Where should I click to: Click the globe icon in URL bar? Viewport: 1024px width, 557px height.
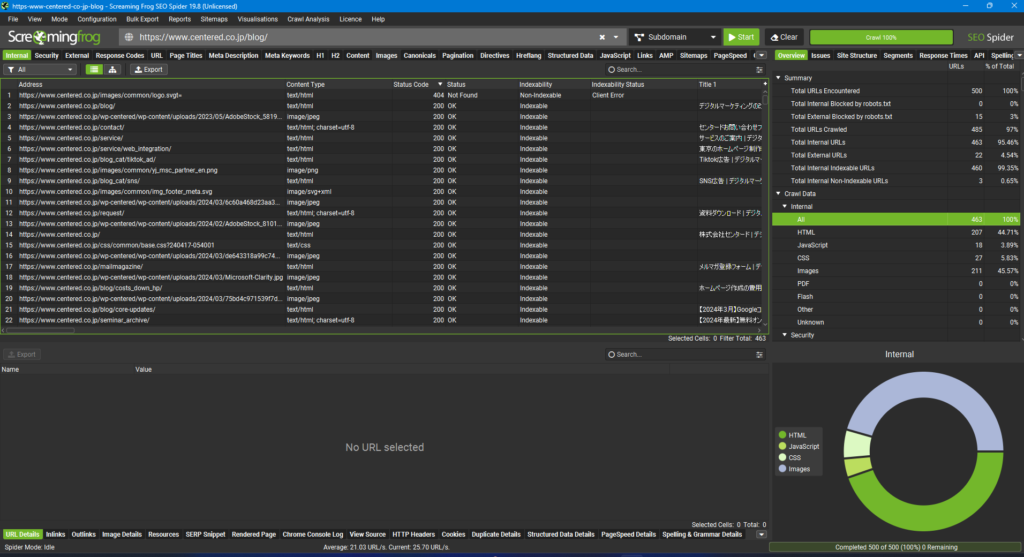(x=129, y=37)
